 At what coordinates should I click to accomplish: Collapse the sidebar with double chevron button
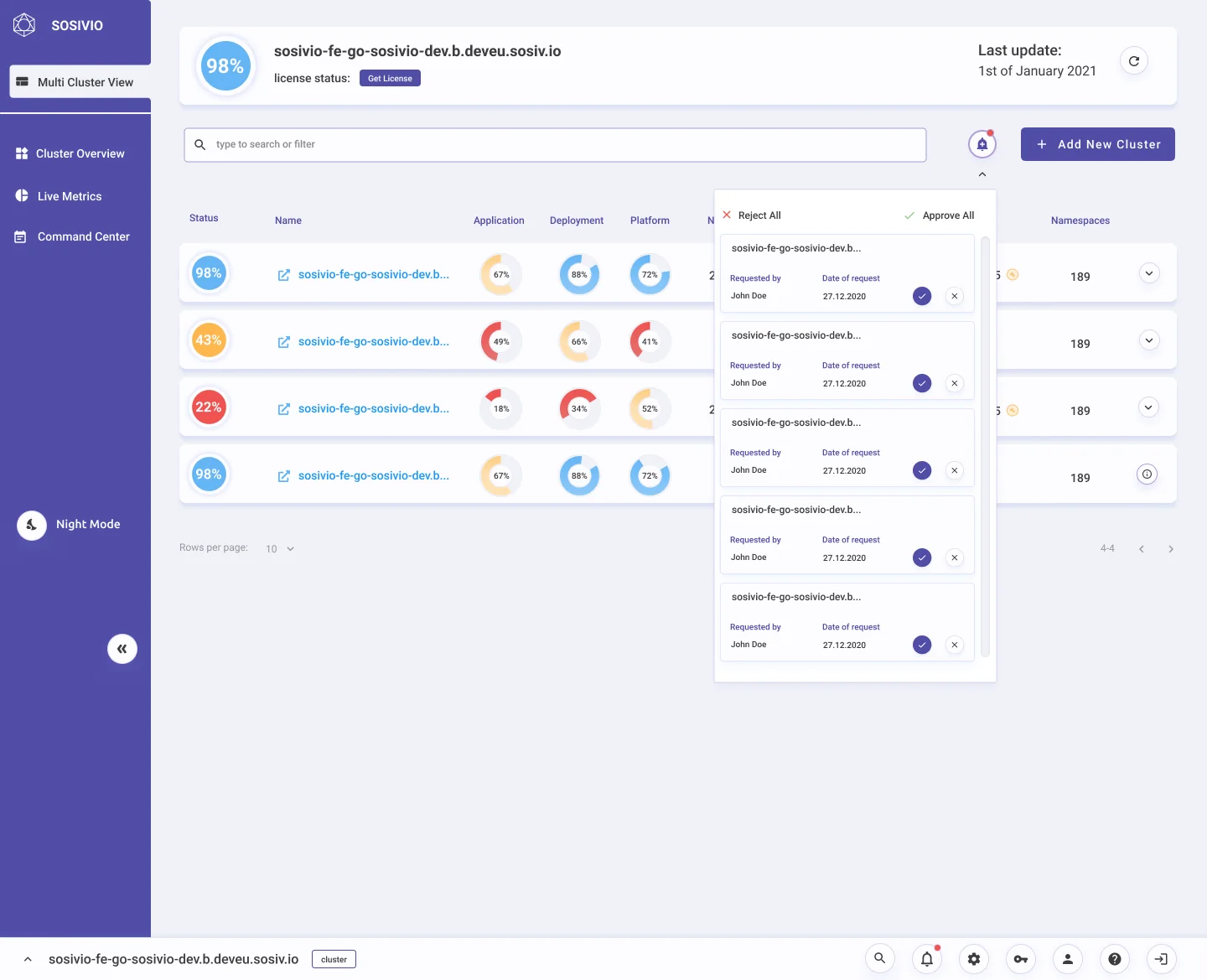tap(122, 649)
